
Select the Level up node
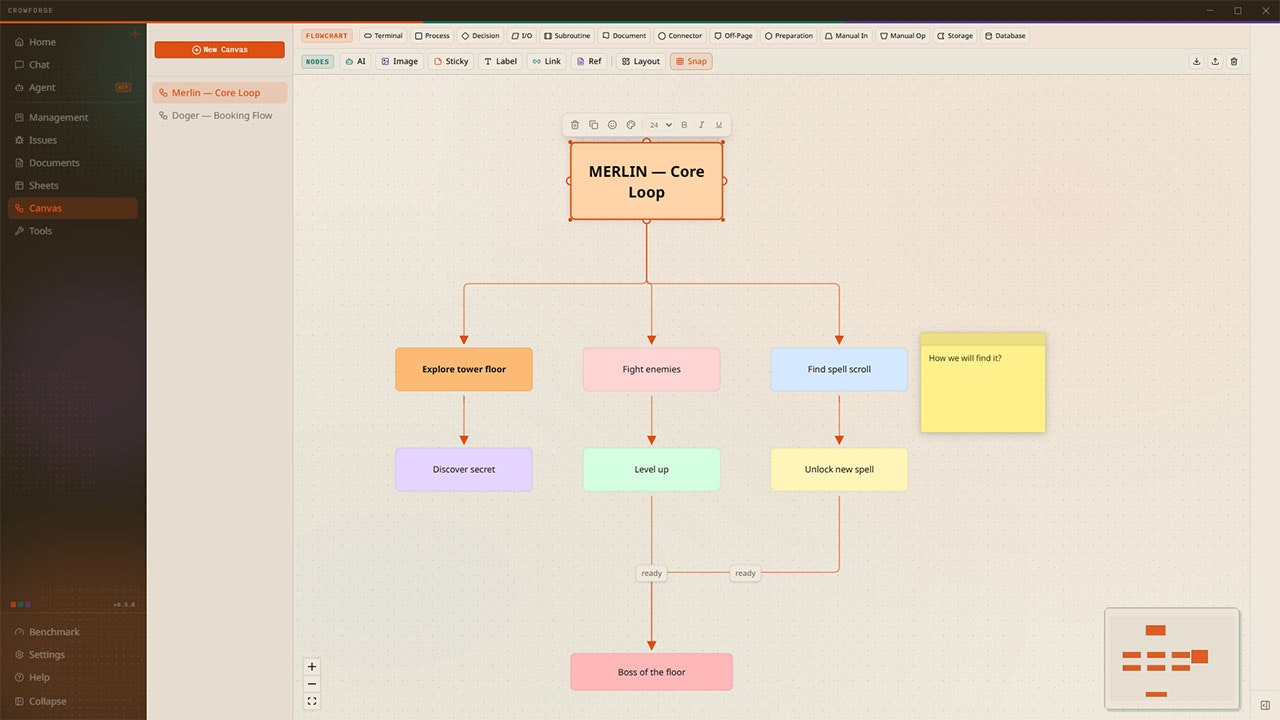652,469
